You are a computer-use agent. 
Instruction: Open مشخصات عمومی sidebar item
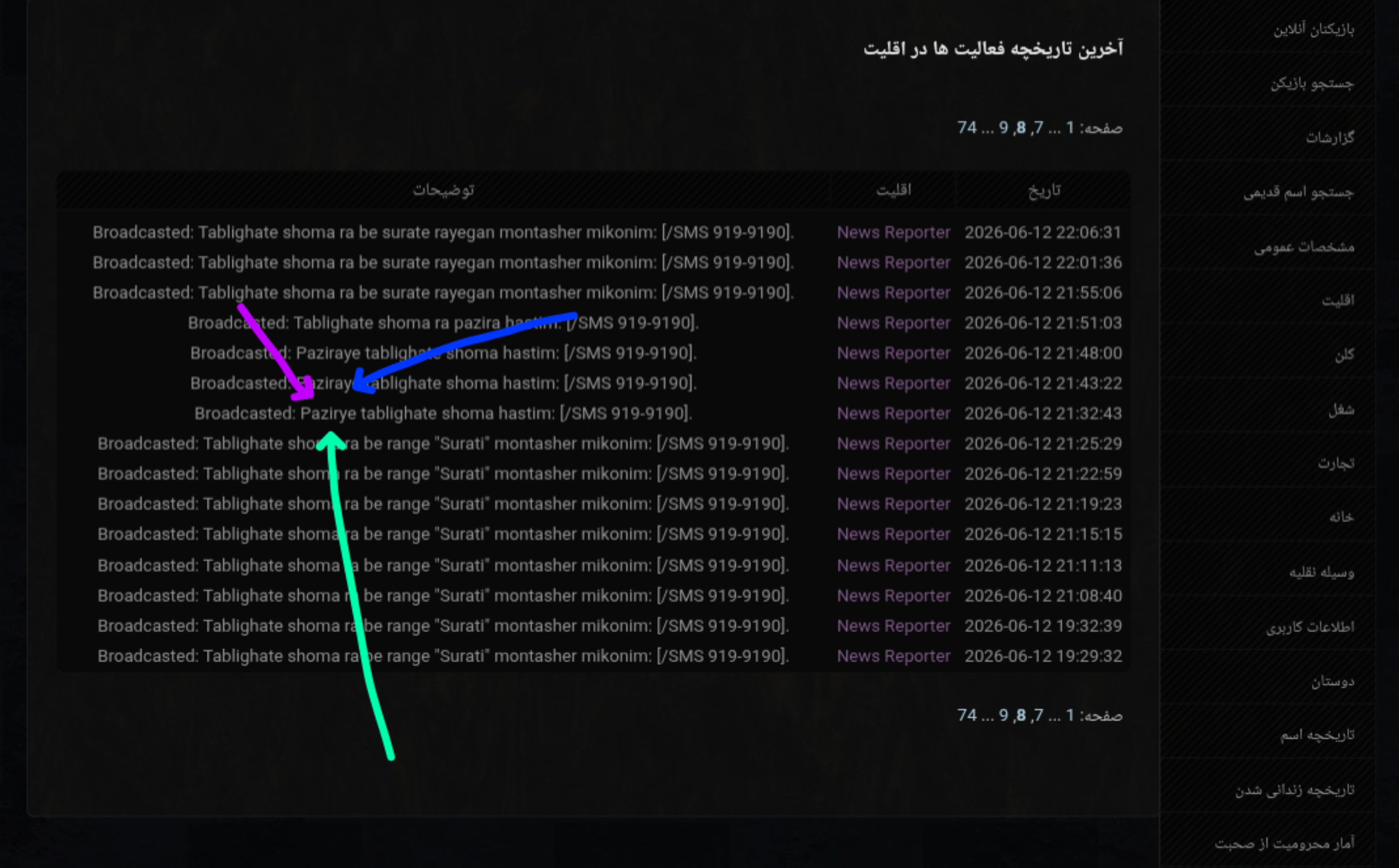(x=1303, y=246)
